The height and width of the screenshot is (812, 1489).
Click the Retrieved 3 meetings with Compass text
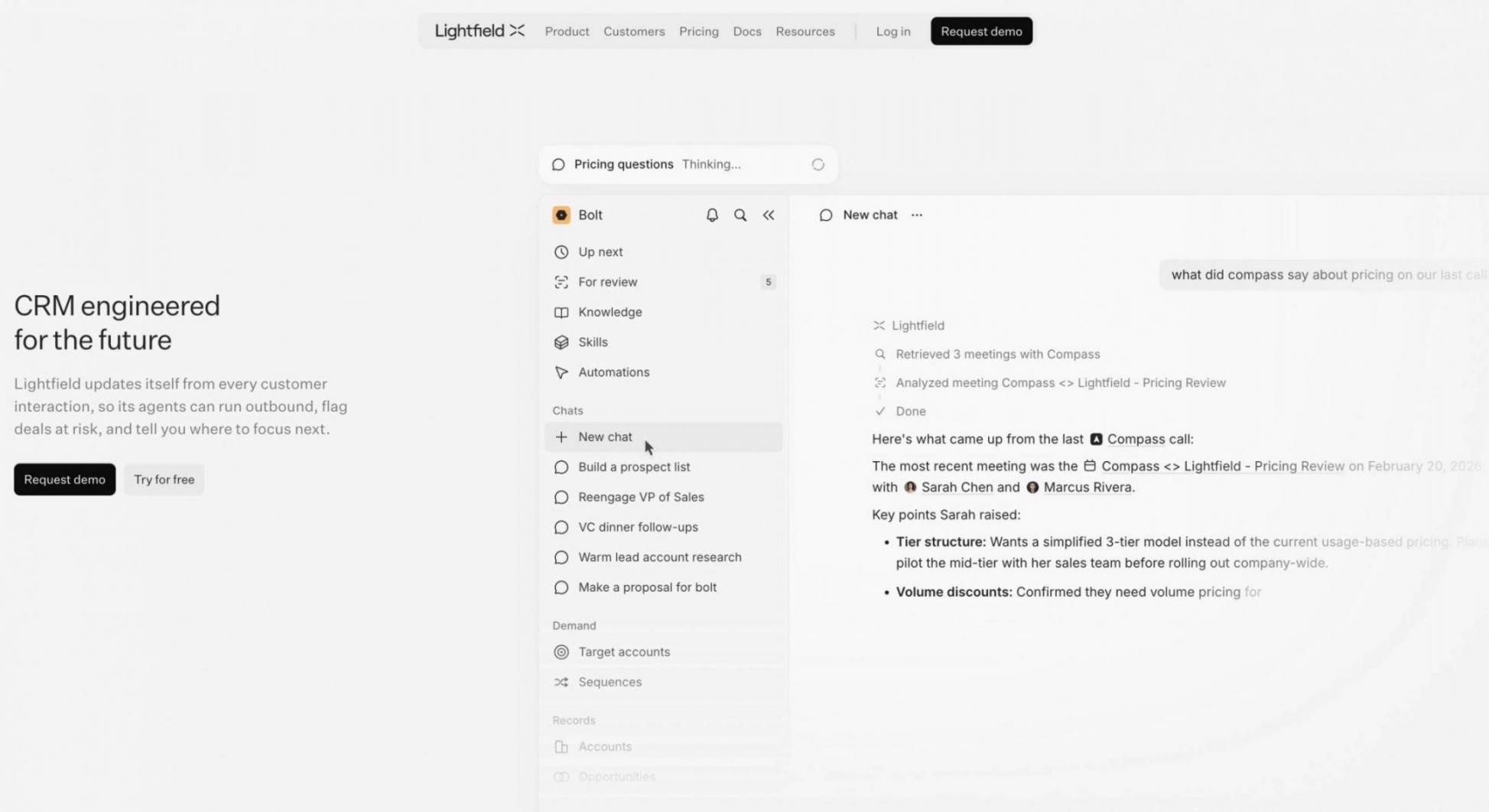pos(998,354)
